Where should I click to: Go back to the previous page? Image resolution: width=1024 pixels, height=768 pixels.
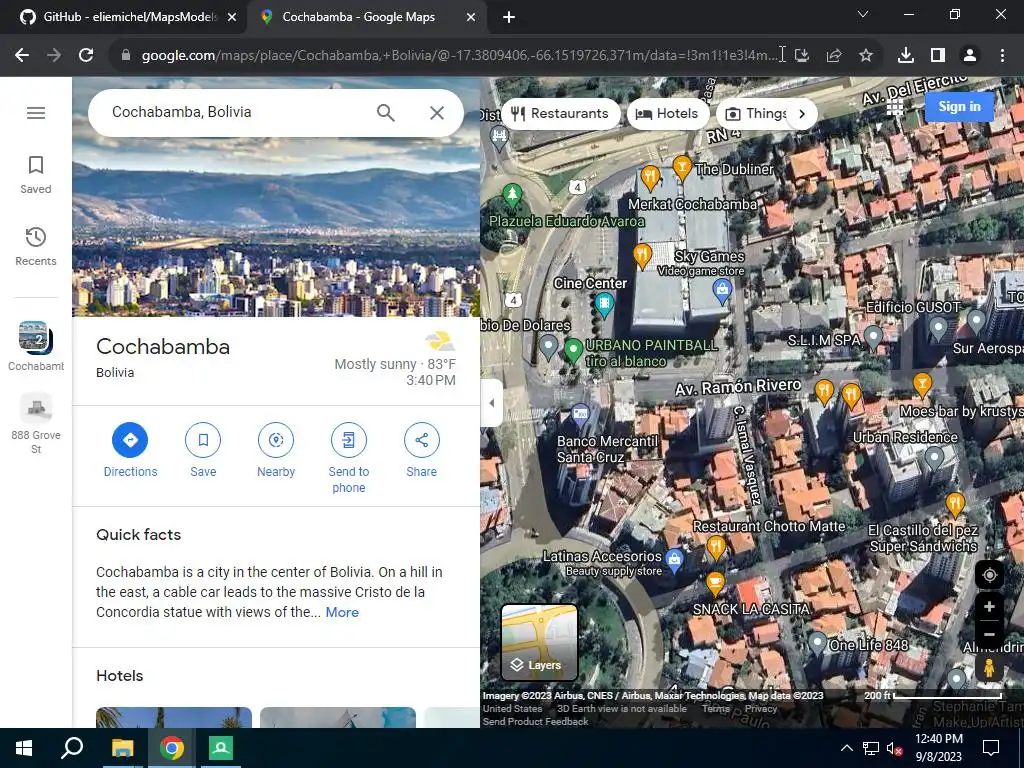coord(22,56)
